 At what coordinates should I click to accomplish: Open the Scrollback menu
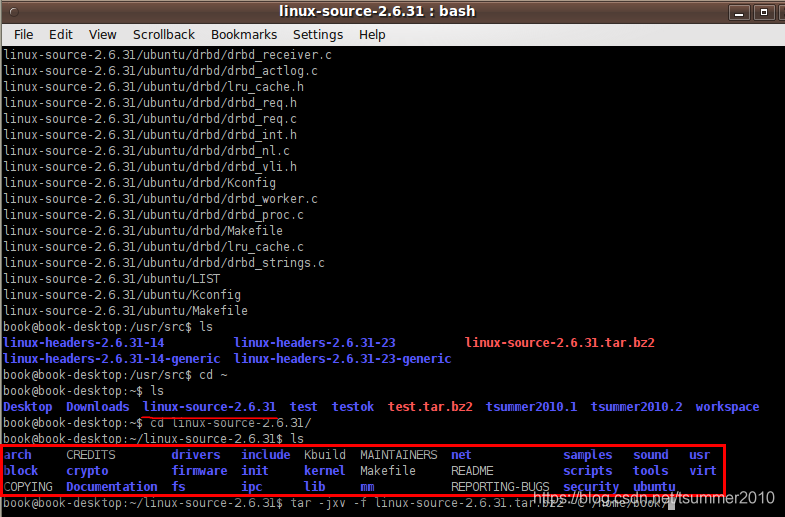point(164,35)
